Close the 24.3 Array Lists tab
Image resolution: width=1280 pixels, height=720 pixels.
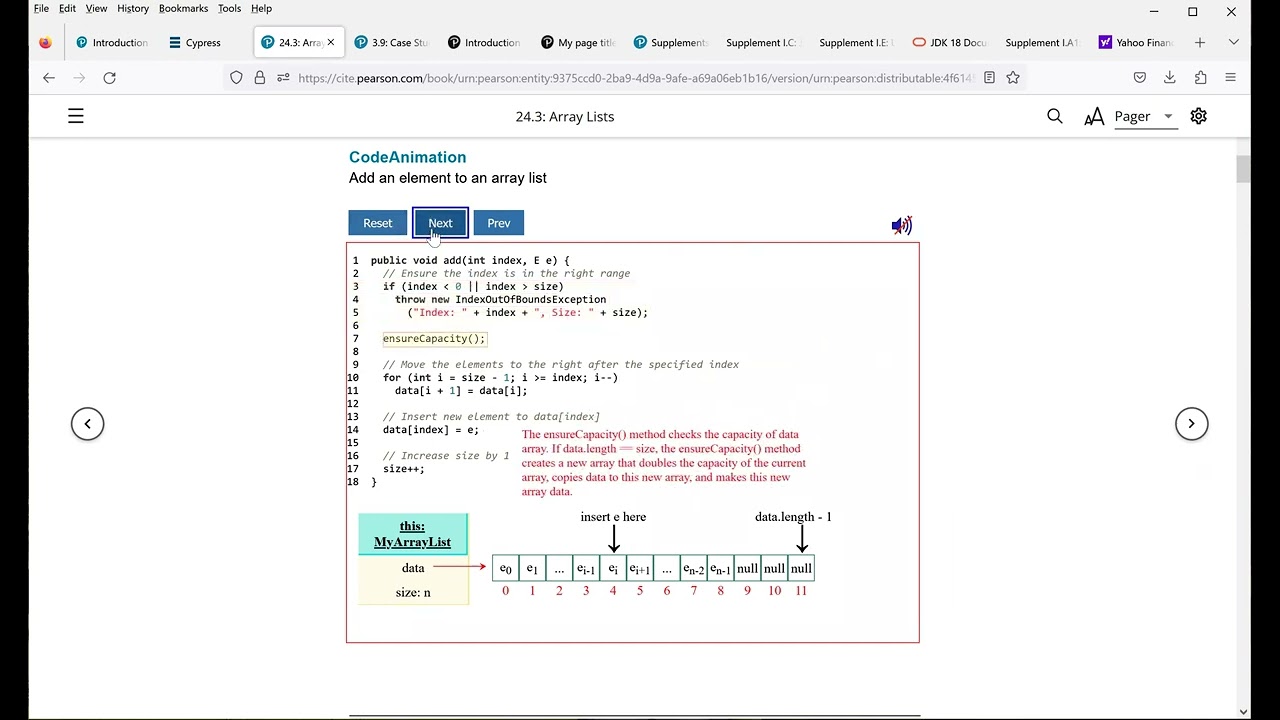(331, 43)
